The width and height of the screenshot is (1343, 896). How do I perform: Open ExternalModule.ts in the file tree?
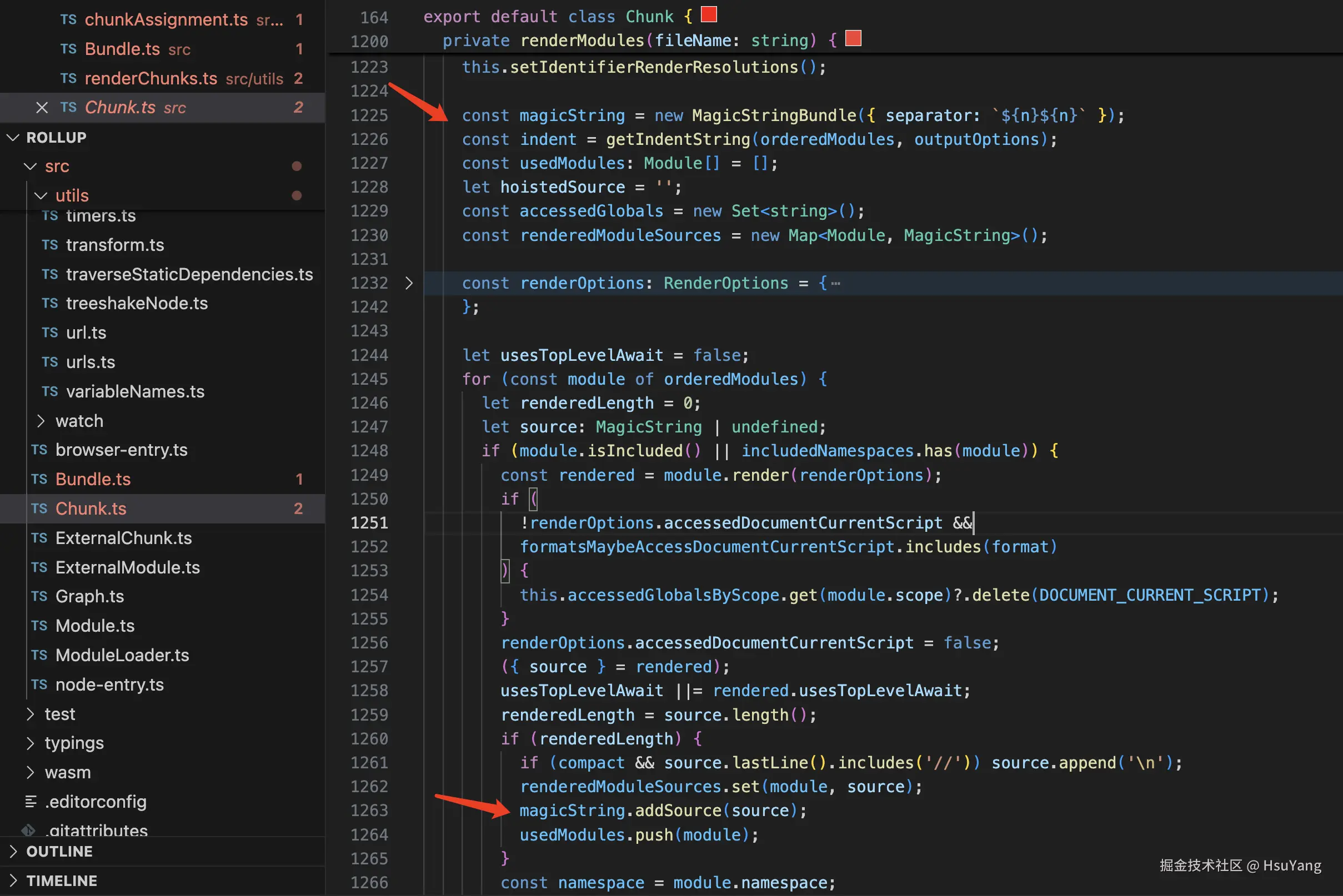pos(127,567)
